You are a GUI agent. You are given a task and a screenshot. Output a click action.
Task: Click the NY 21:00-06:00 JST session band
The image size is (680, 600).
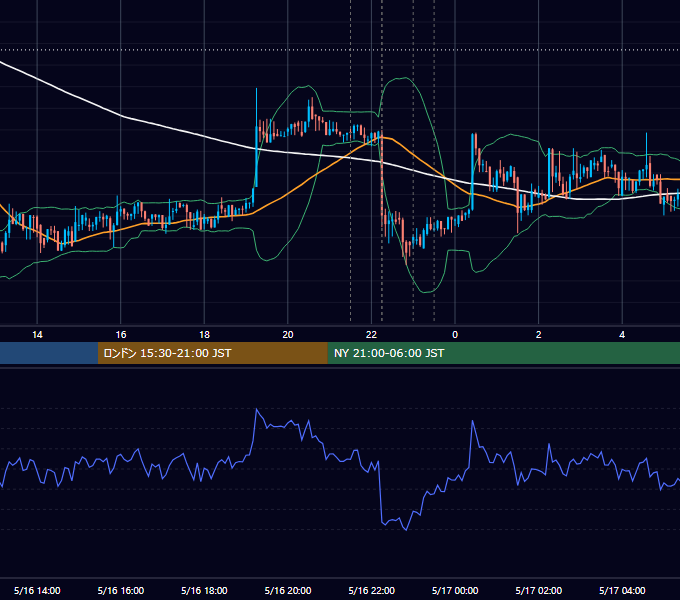(503, 353)
